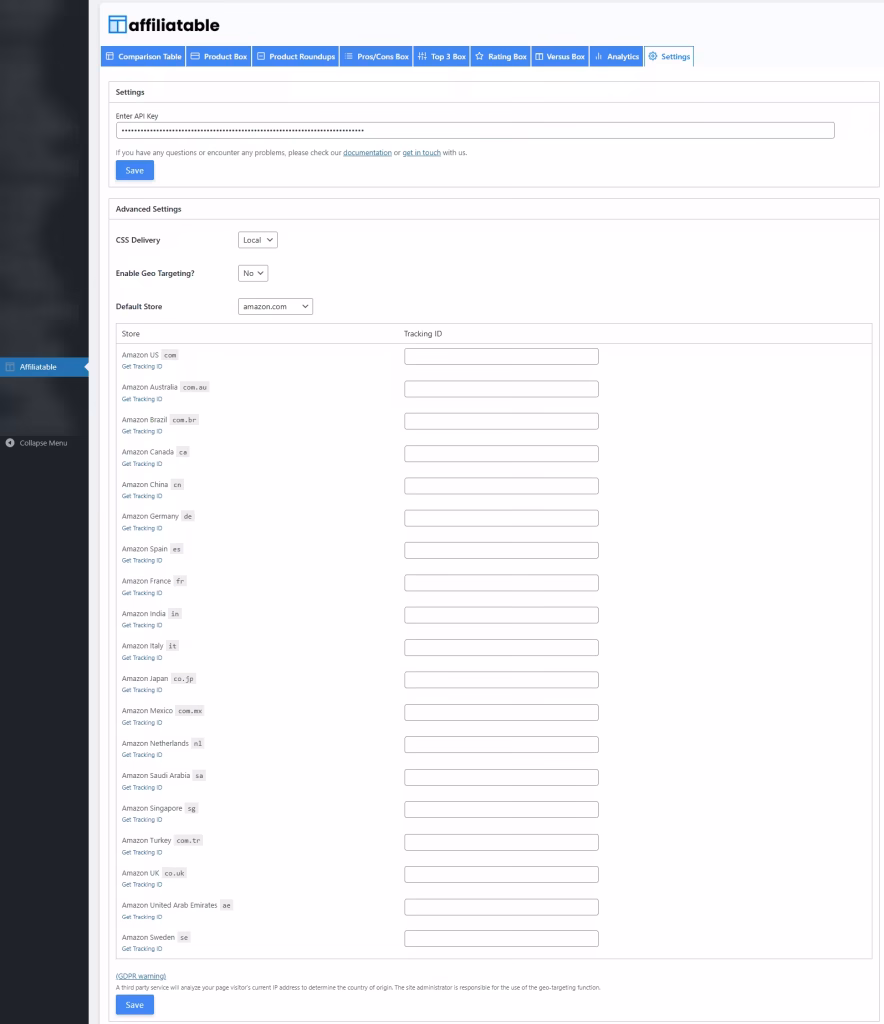884x1024 pixels.
Task: Click the API Key input field
Action: coord(475,131)
